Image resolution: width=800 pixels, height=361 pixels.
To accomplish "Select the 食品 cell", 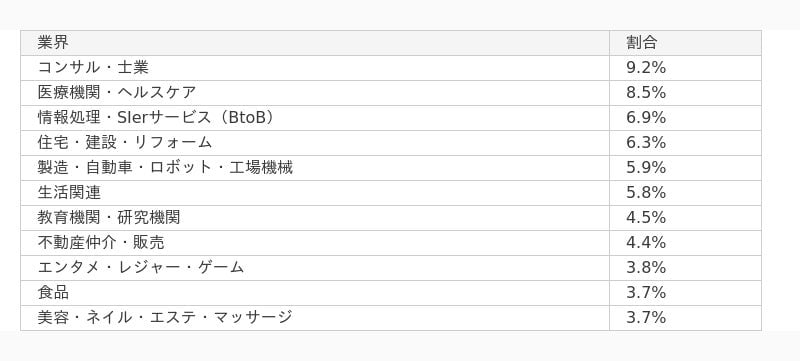I will pyautogui.click(x=315, y=293).
